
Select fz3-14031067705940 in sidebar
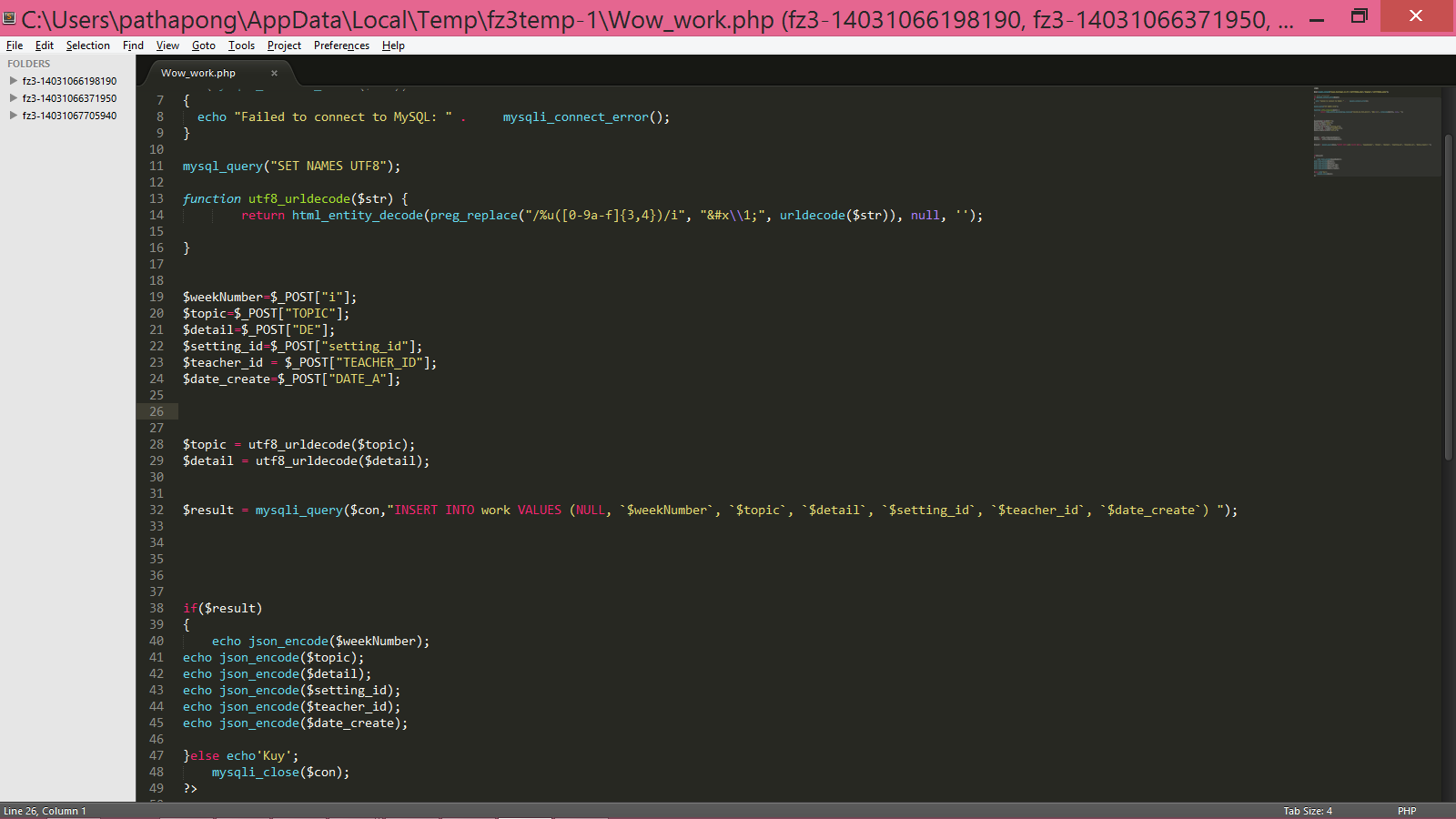pyautogui.click(x=69, y=116)
